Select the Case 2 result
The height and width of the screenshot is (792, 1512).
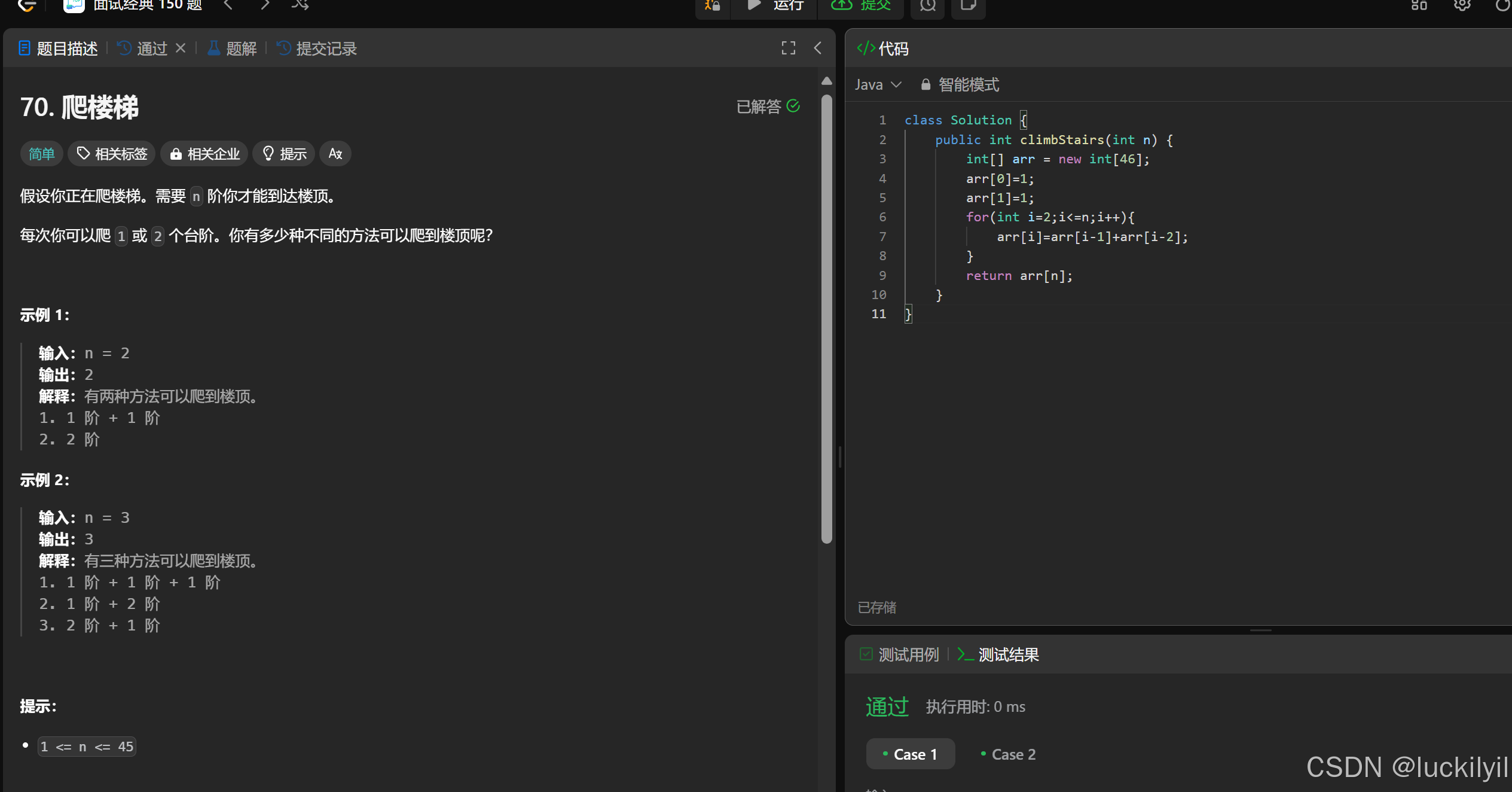(1009, 754)
